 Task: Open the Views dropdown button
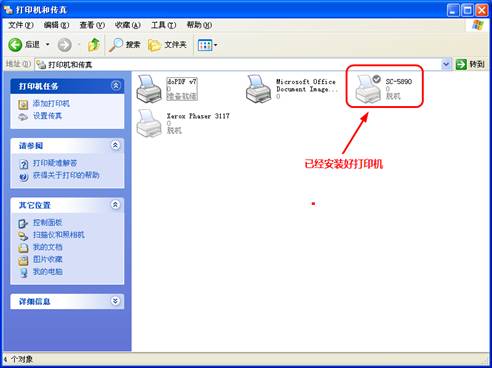pyautogui.click(x=207, y=45)
